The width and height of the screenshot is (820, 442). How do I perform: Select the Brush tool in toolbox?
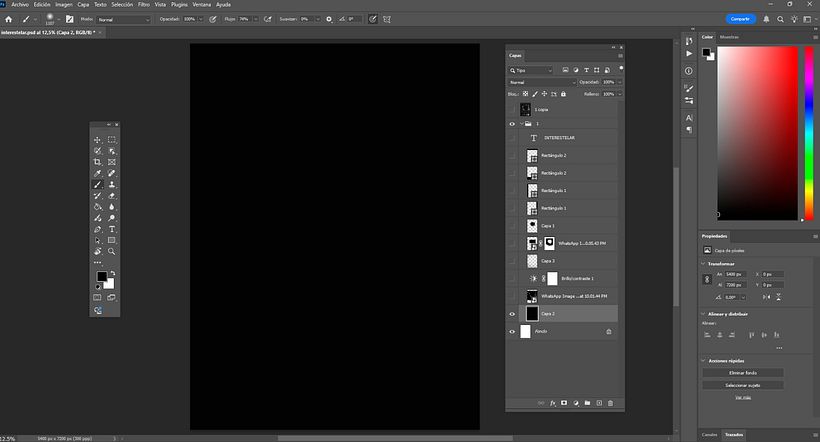(97, 185)
